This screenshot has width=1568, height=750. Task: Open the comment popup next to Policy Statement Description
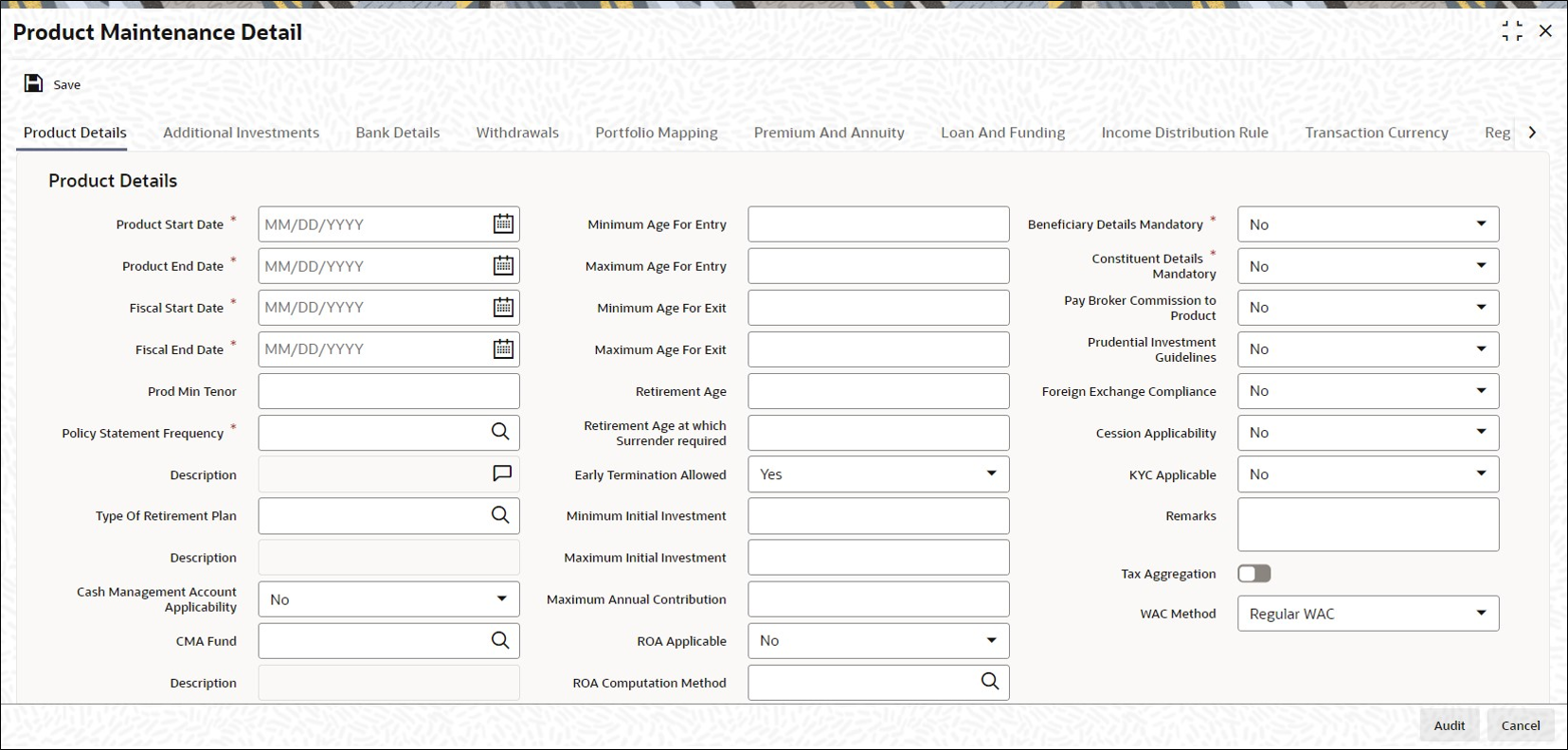pyautogui.click(x=502, y=473)
